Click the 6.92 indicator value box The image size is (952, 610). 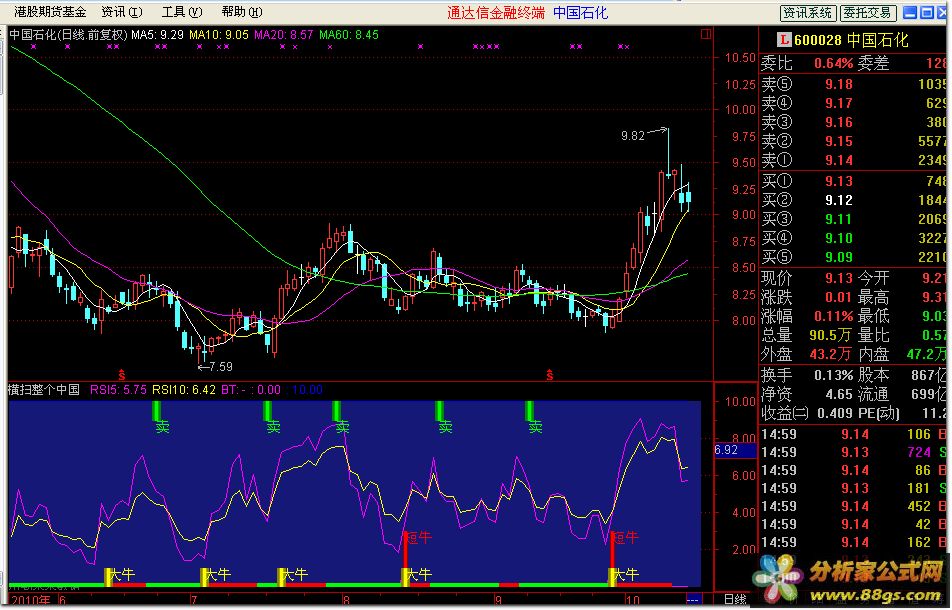(x=735, y=450)
